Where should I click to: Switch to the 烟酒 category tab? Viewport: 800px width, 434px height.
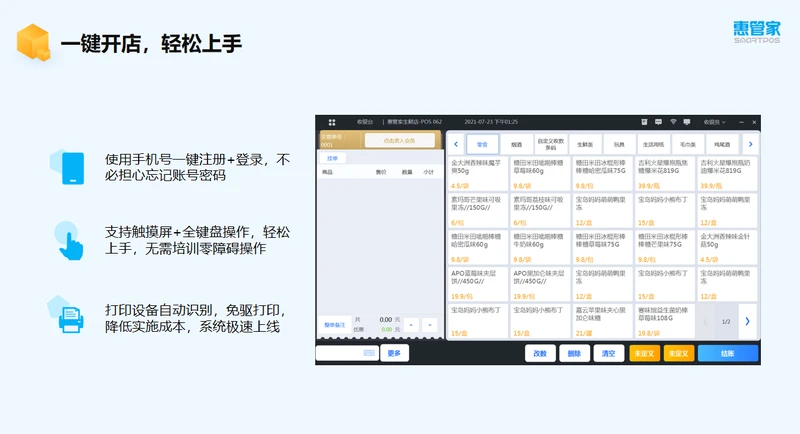(x=516, y=144)
